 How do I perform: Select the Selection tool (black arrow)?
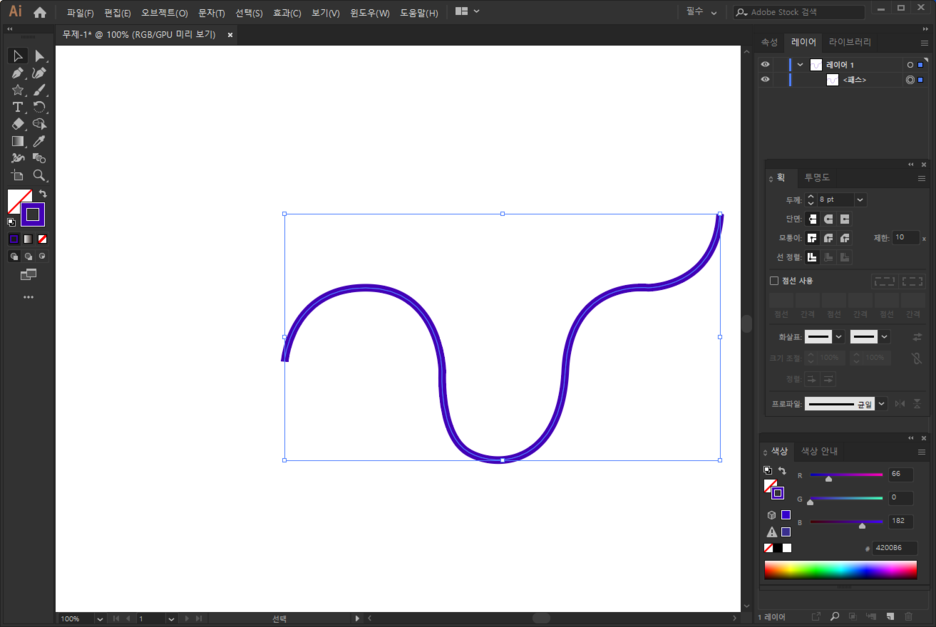coord(17,56)
